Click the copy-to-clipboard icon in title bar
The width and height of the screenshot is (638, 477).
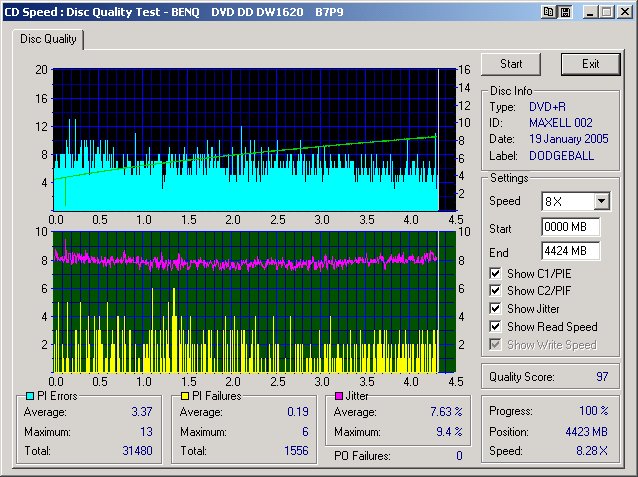[548, 12]
